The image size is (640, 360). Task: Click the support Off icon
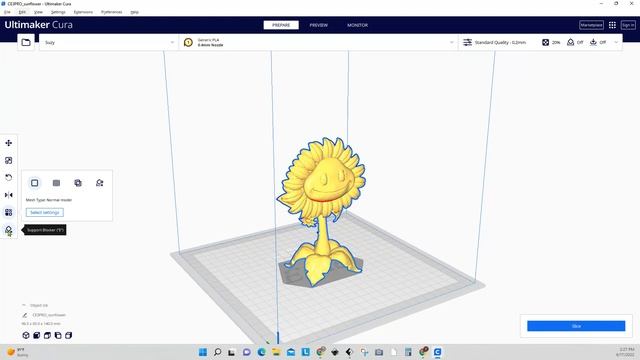tap(571, 42)
